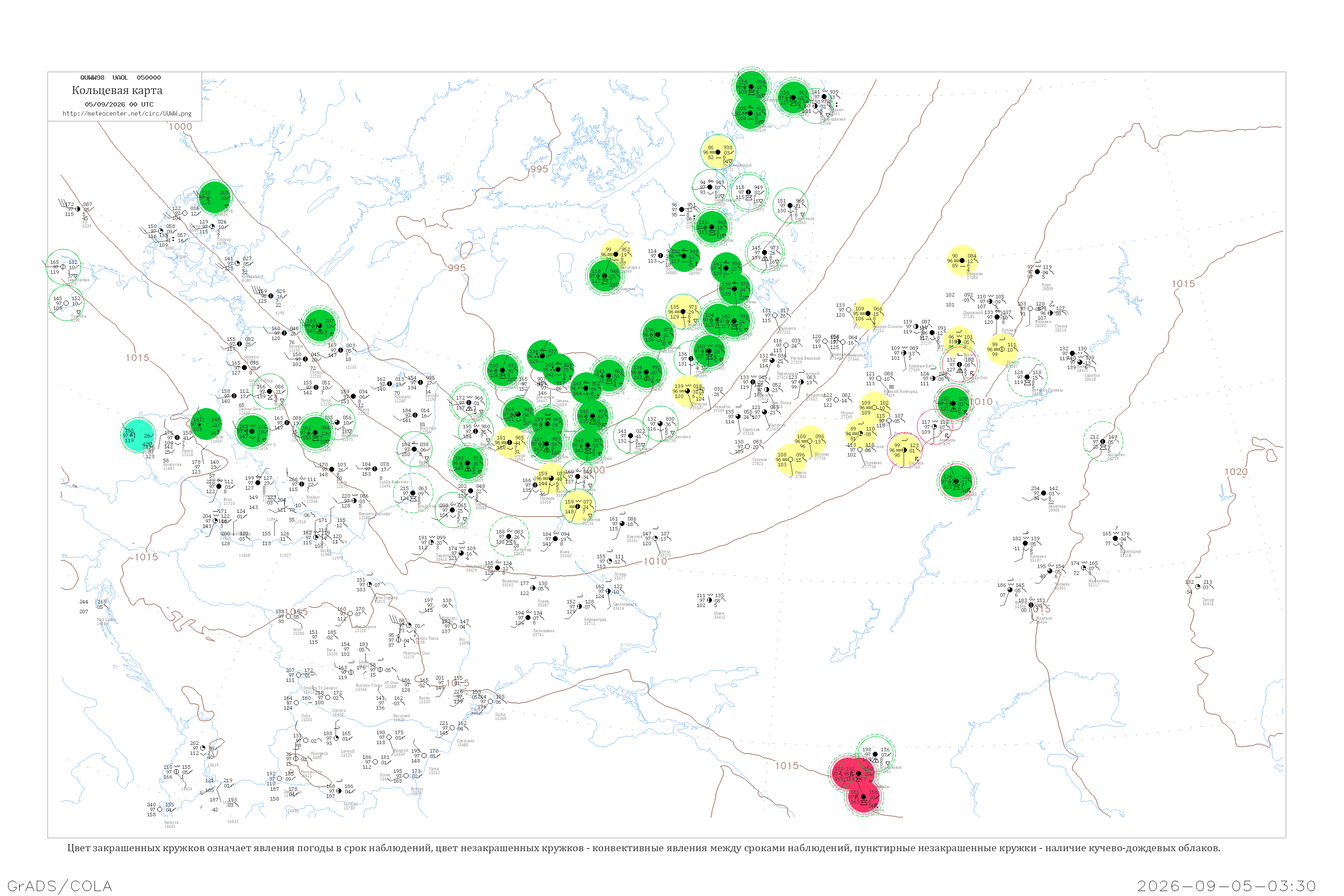Click the GrADS/COLA credit text

(60, 886)
